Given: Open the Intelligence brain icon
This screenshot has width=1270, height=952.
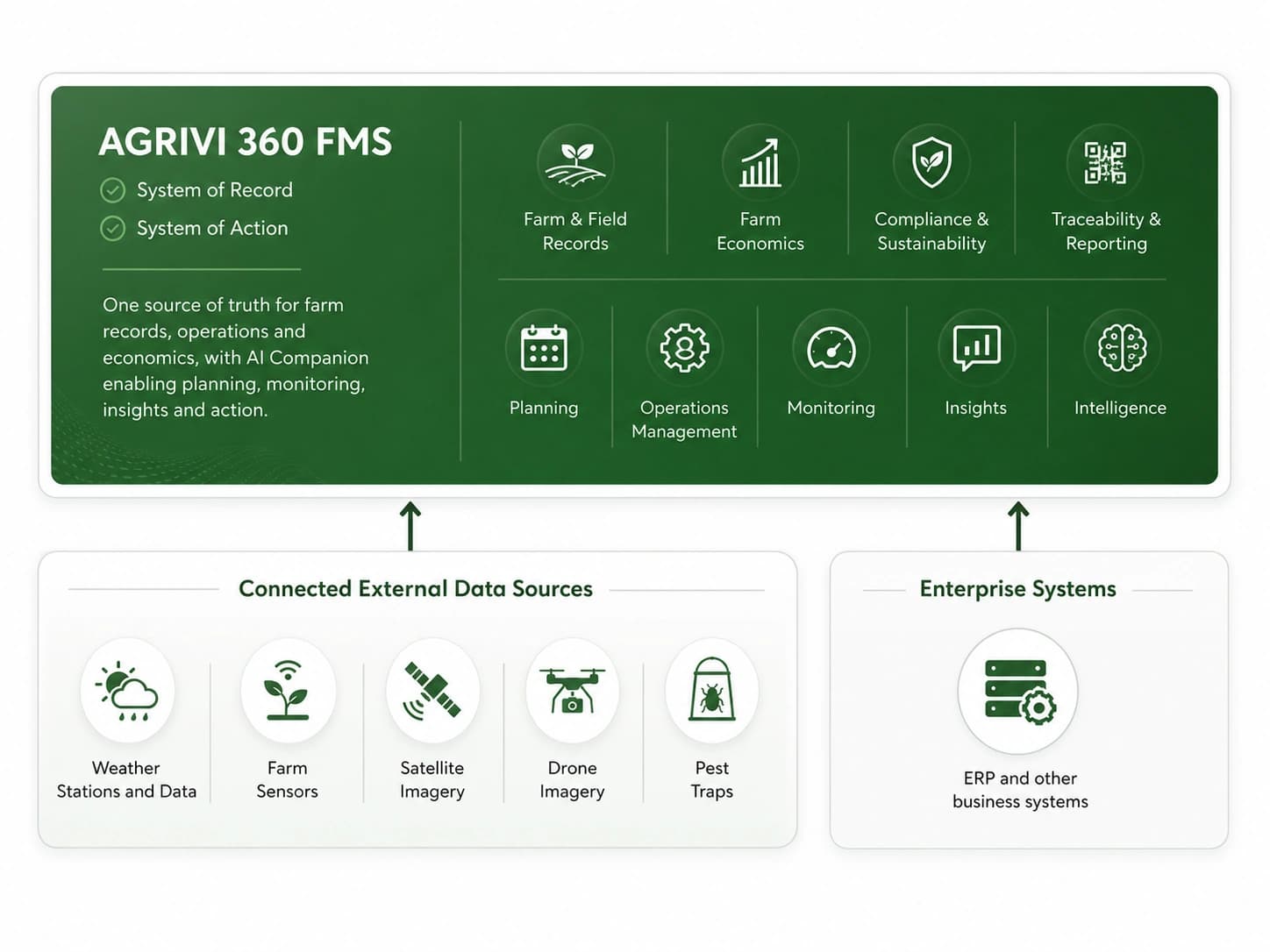Looking at the screenshot, I should (1122, 348).
